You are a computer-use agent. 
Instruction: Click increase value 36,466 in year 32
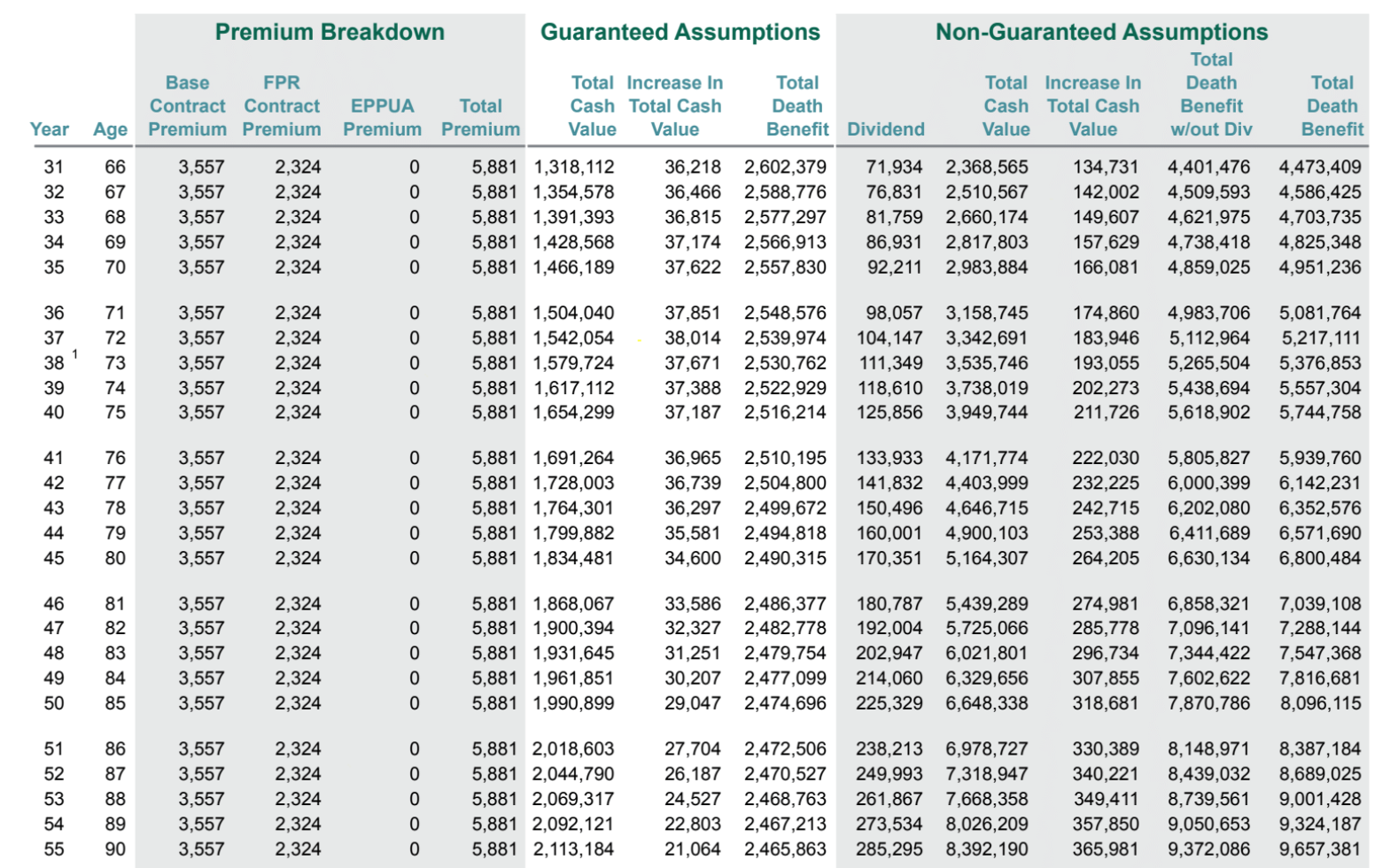point(693,192)
